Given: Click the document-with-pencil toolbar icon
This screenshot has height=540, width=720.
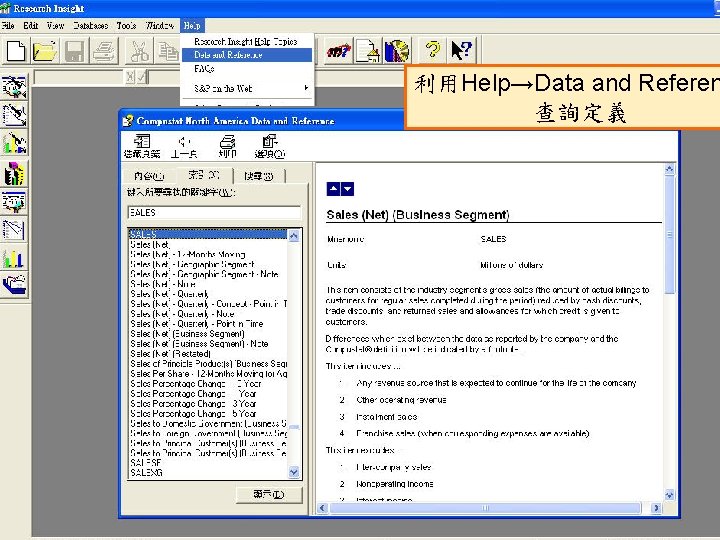Looking at the screenshot, I should (x=367, y=50).
